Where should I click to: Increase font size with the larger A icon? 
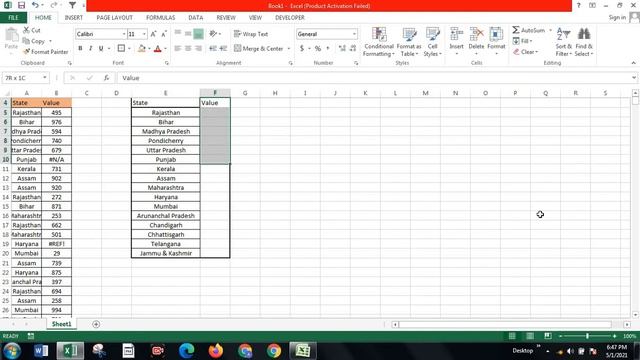[153, 34]
